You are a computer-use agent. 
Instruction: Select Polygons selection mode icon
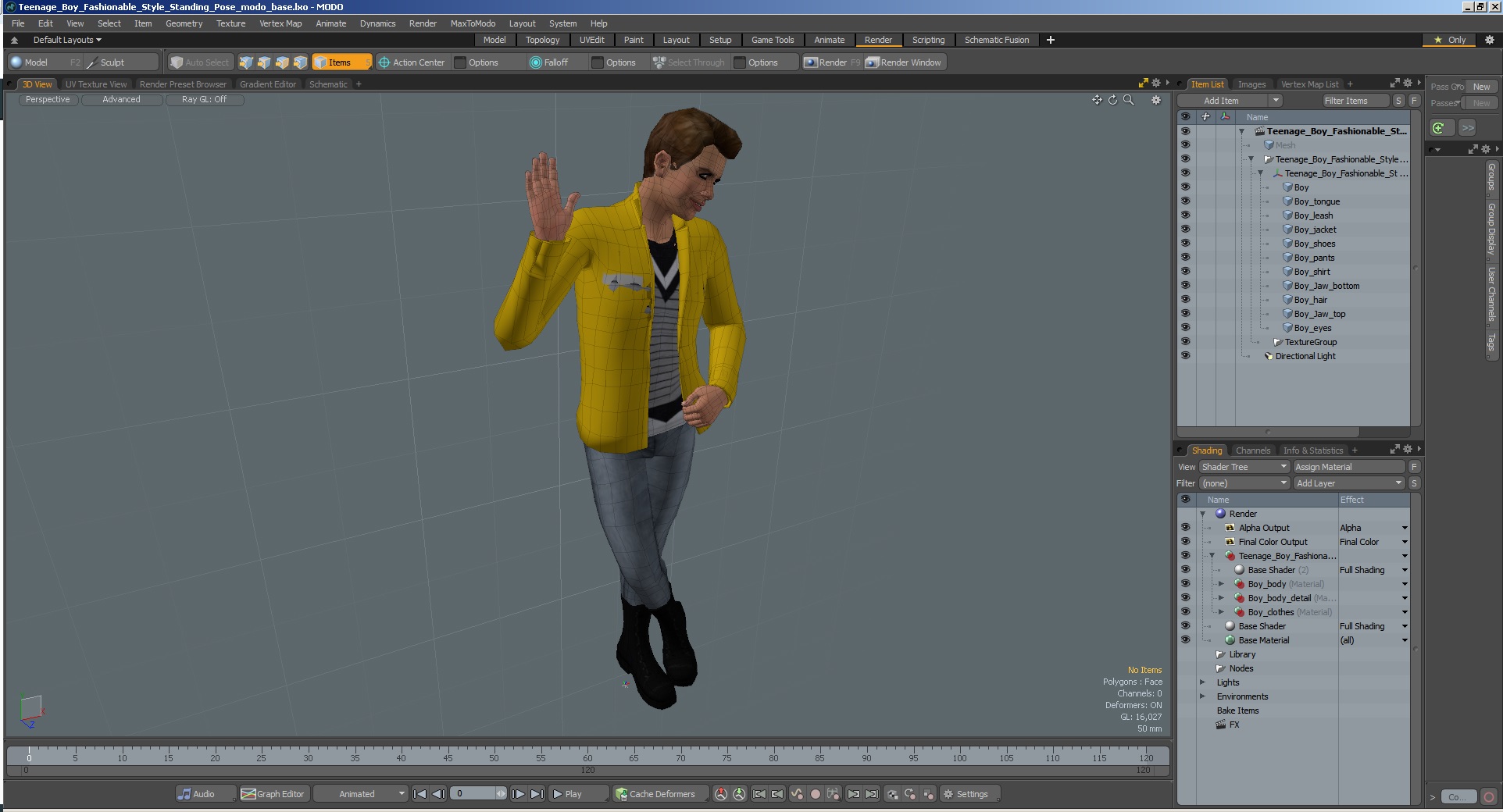pos(282,62)
